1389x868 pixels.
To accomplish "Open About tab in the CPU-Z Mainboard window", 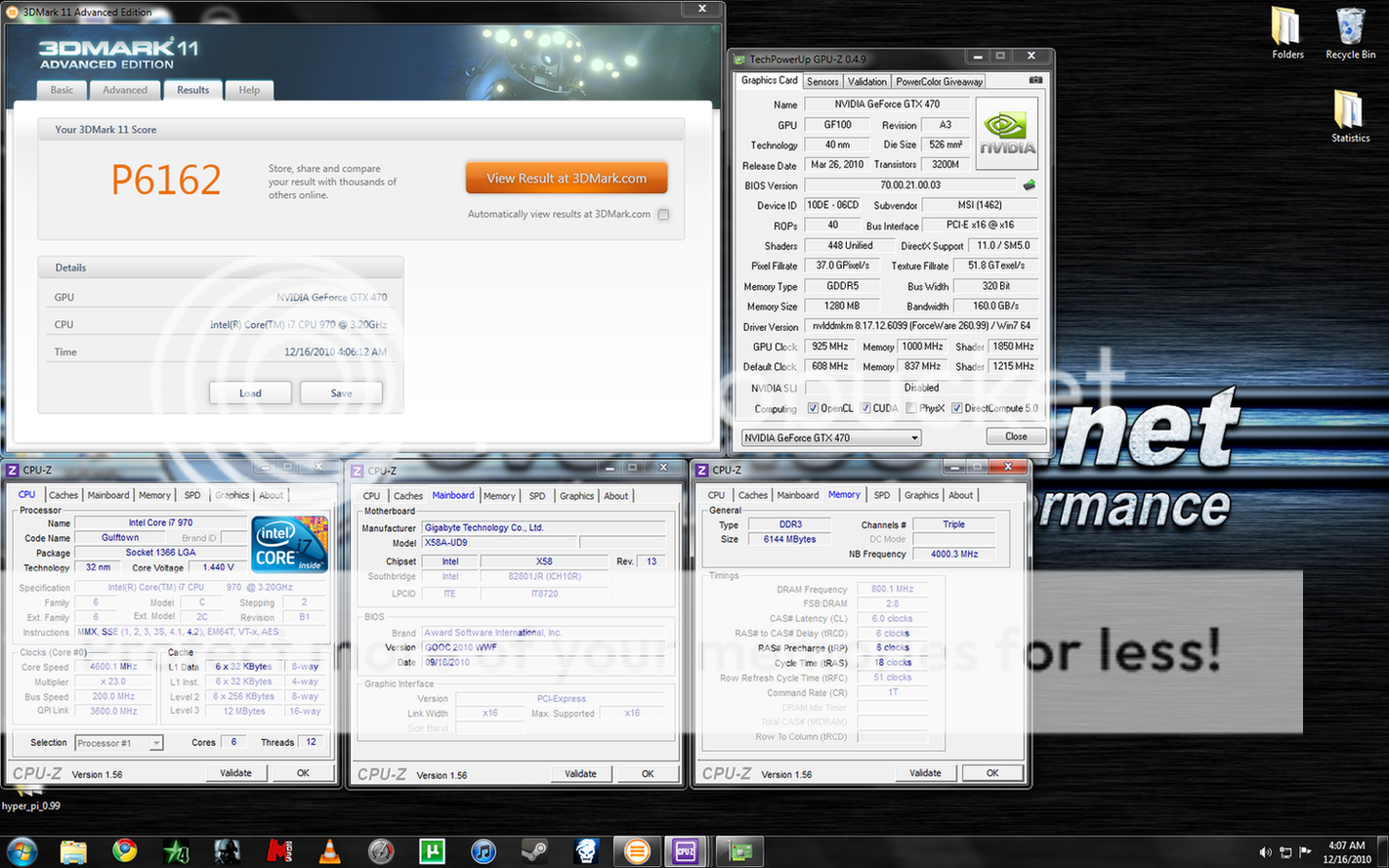I will [x=615, y=496].
